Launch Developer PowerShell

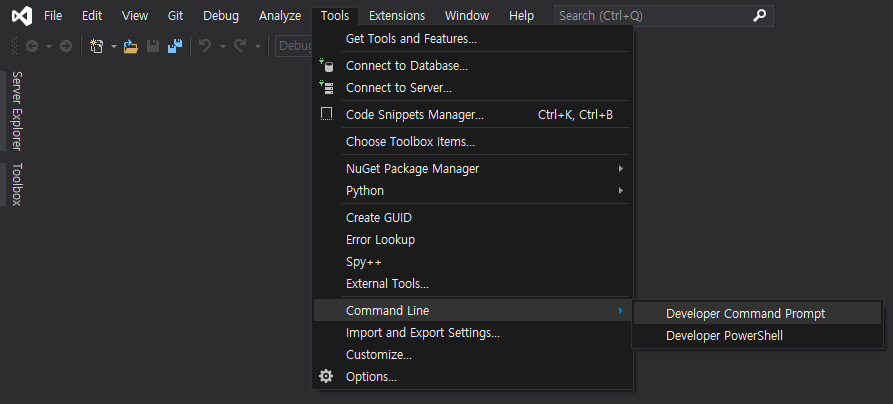tap(757, 336)
